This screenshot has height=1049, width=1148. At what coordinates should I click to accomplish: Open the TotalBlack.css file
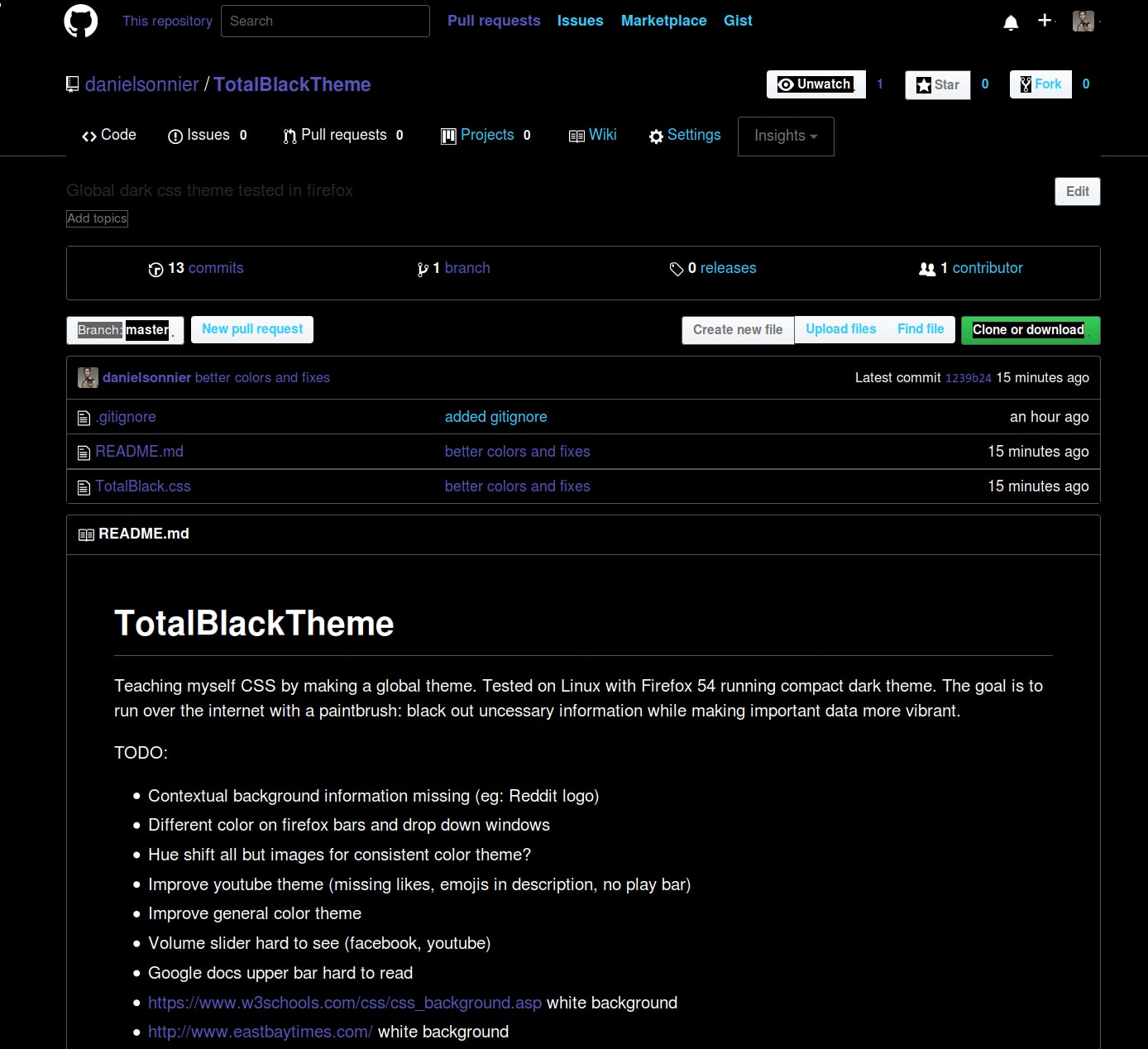pyautogui.click(x=142, y=486)
